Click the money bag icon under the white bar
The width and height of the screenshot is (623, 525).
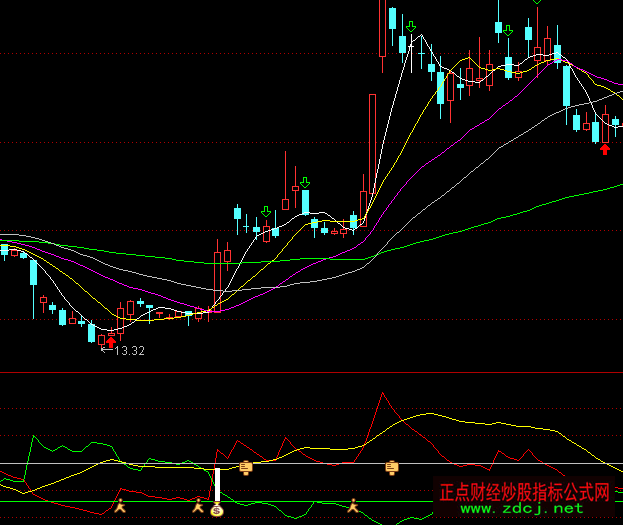(x=216, y=509)
